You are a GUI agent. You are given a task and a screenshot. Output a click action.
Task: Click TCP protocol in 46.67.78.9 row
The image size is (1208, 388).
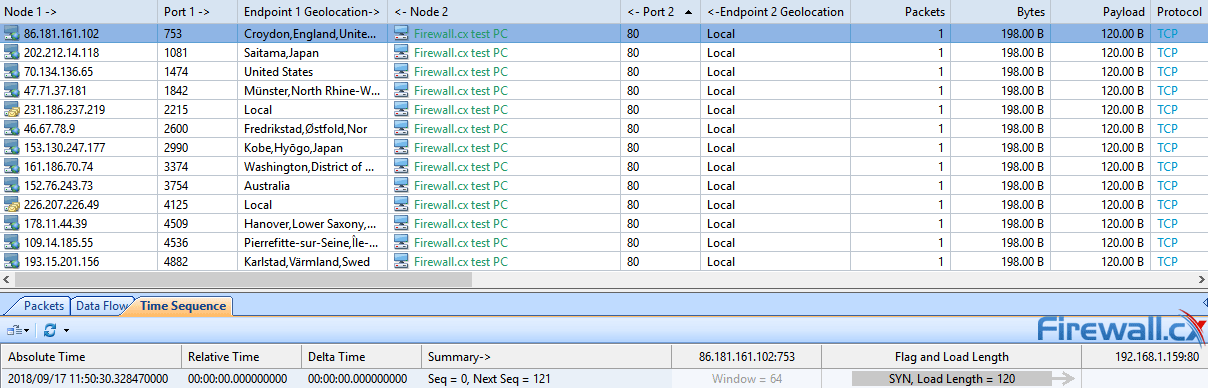click(x=1167, y=129)
